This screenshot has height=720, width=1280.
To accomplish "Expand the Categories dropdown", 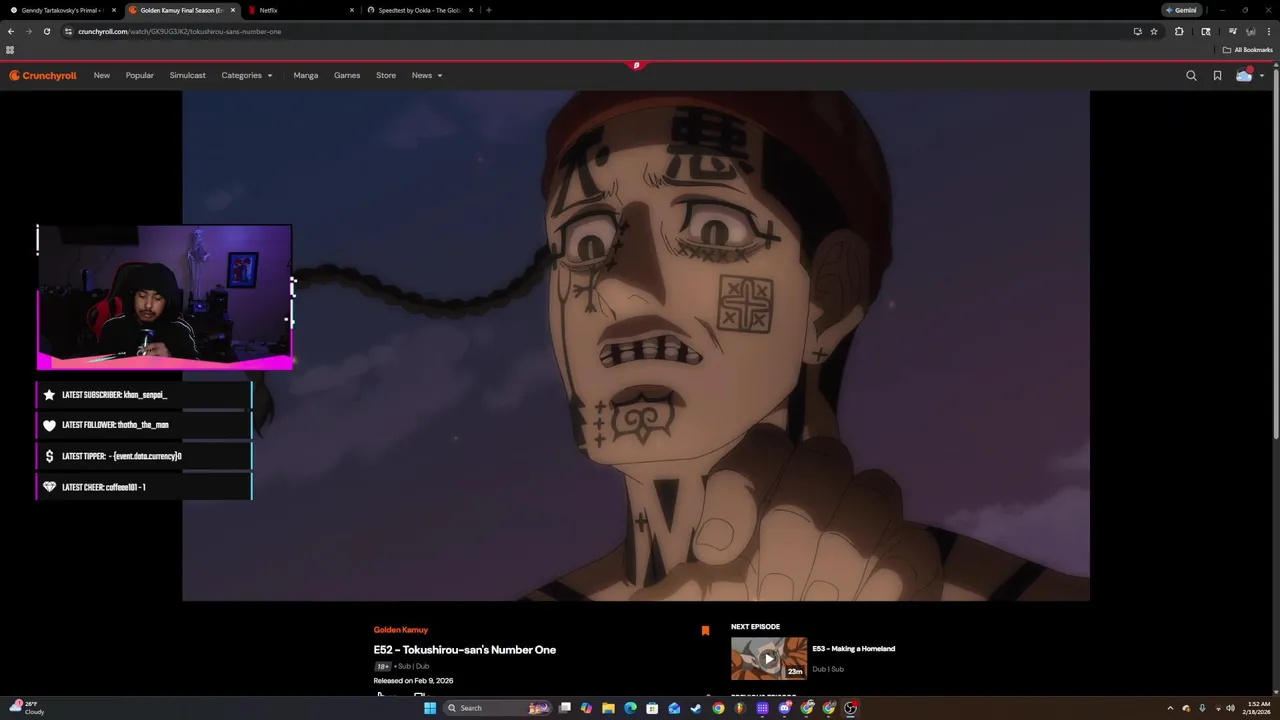I will pyautogui.click(x=247, y=75).
